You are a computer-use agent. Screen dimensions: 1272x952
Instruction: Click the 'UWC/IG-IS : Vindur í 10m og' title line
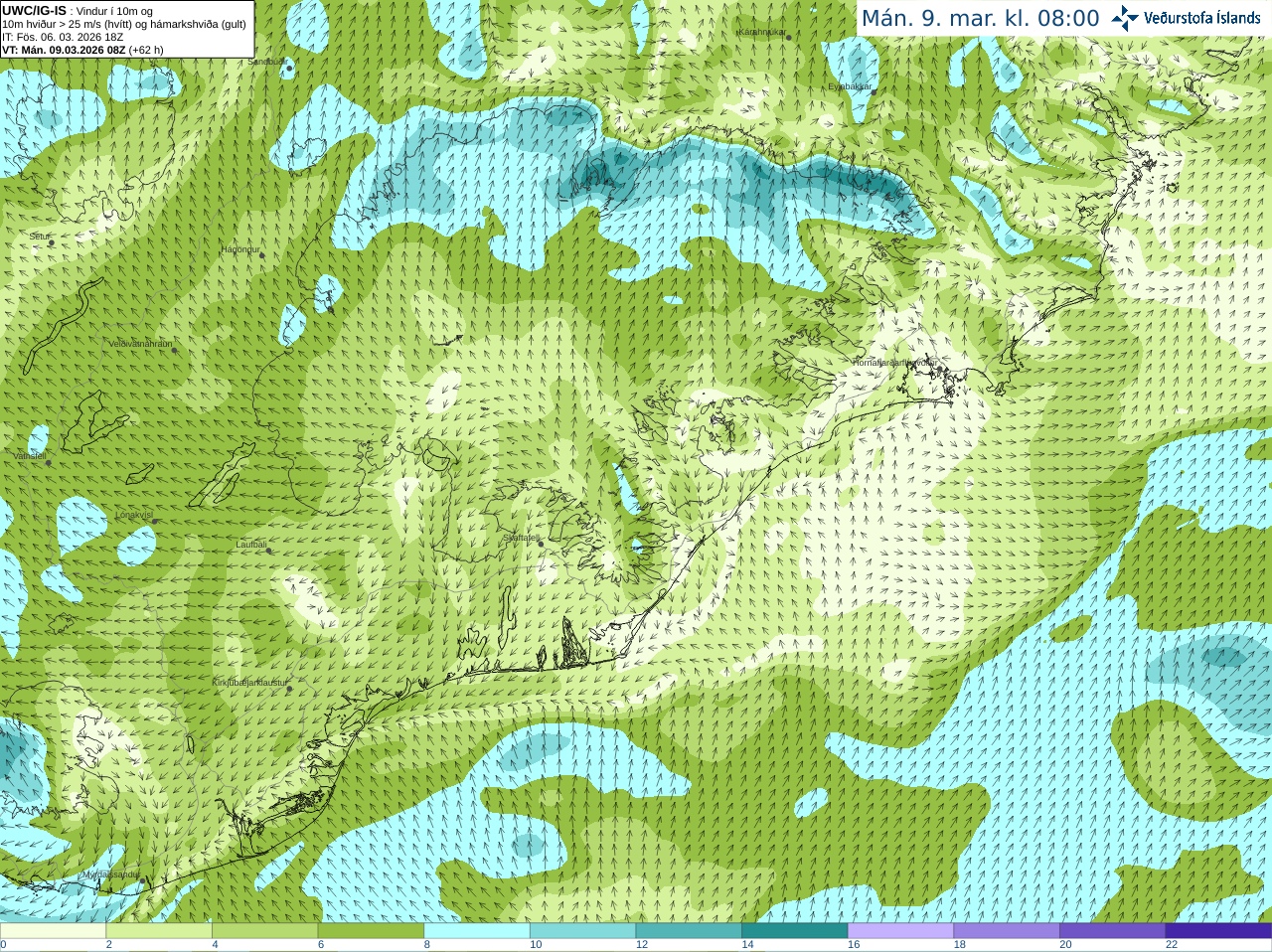click(78, 11)
